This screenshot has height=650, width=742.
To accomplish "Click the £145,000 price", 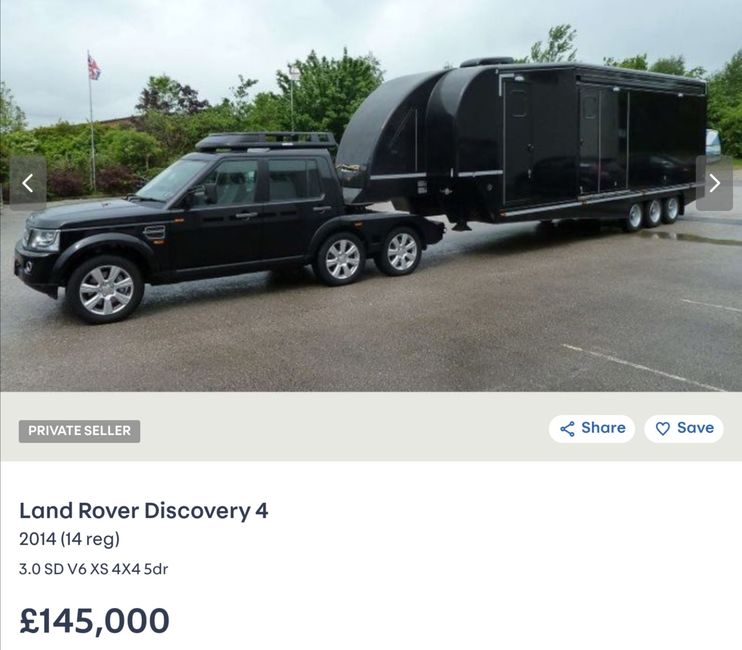I will 95,621.
